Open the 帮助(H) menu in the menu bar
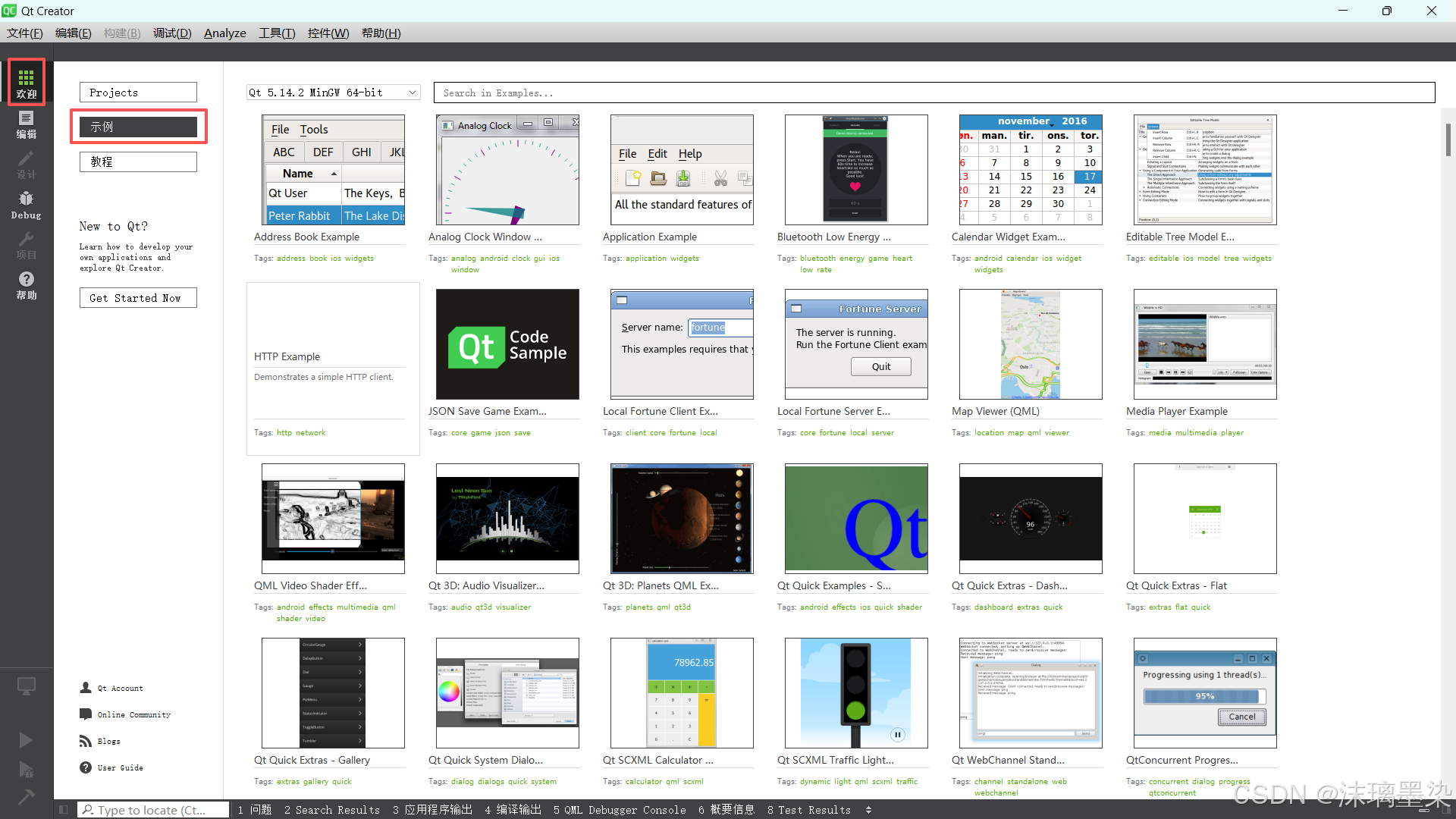The width and height of the screenshot is (1456, 819). tap(381, 33)
